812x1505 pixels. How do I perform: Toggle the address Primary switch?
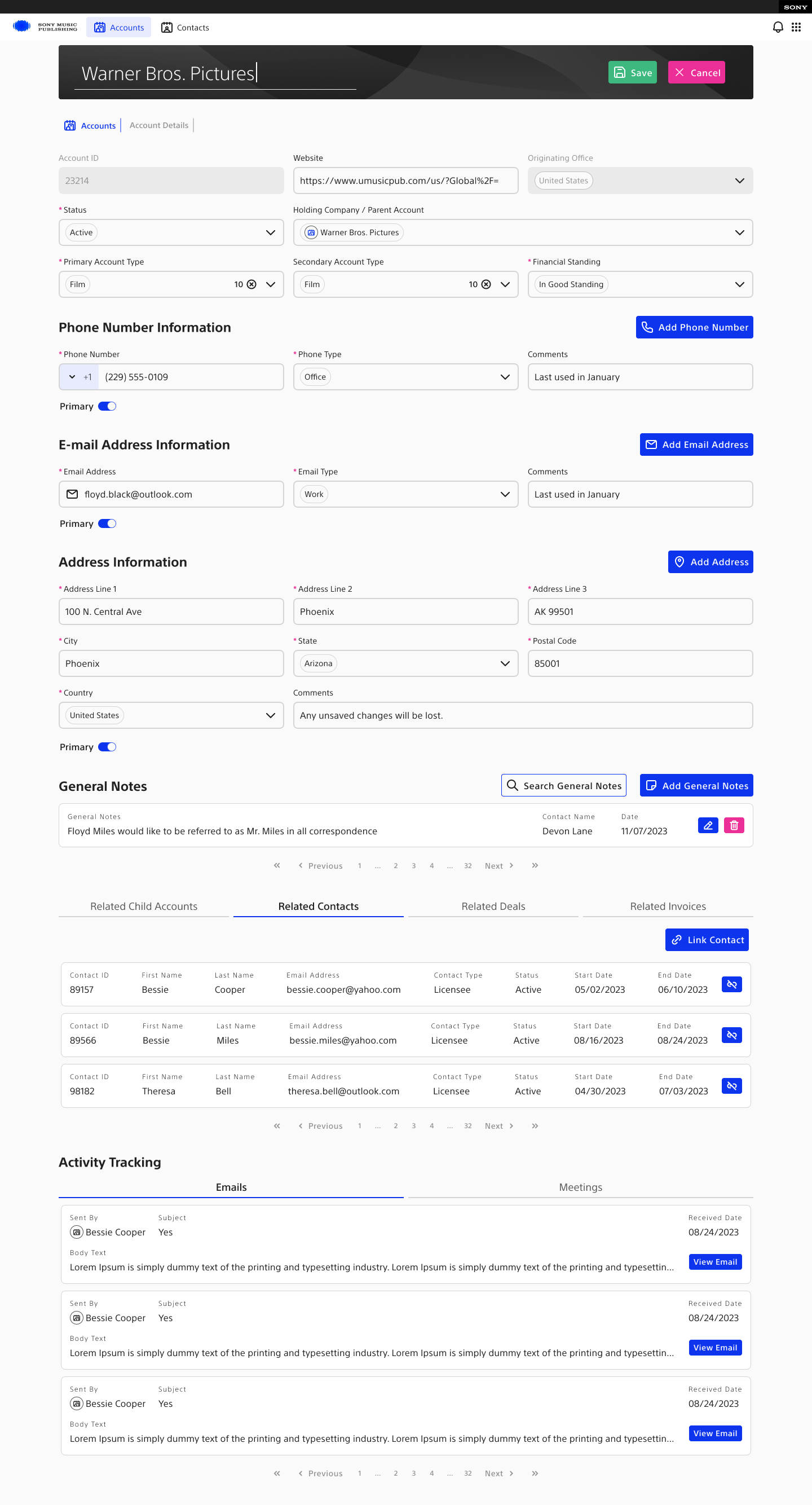tap(107, 747)
